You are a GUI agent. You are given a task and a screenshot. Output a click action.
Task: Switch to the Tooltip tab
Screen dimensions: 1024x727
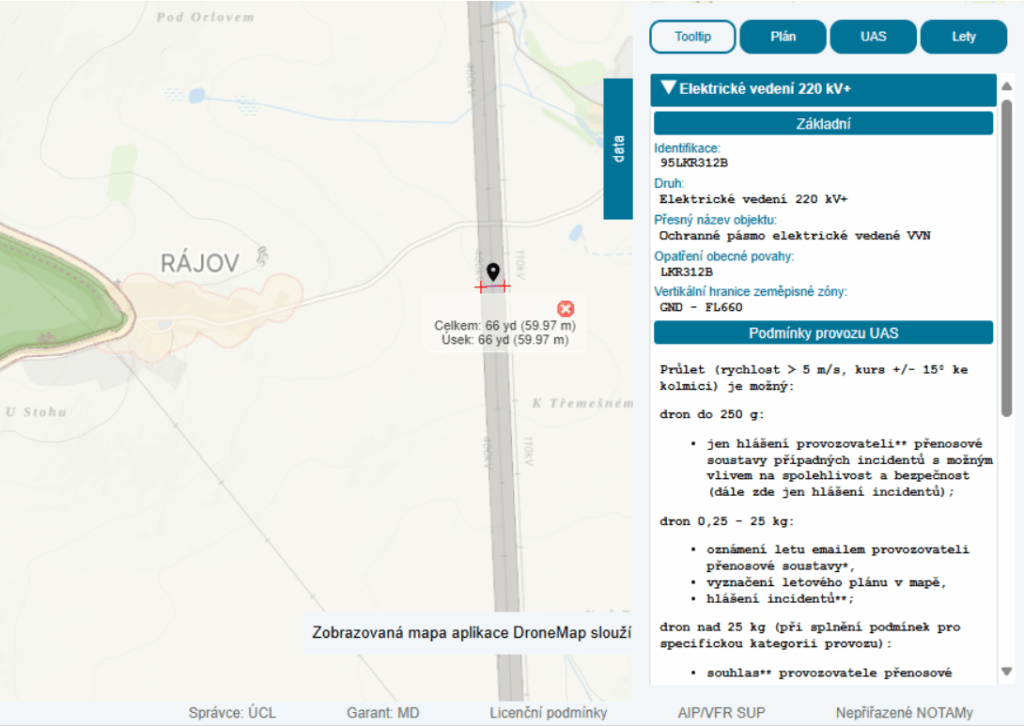692,37
